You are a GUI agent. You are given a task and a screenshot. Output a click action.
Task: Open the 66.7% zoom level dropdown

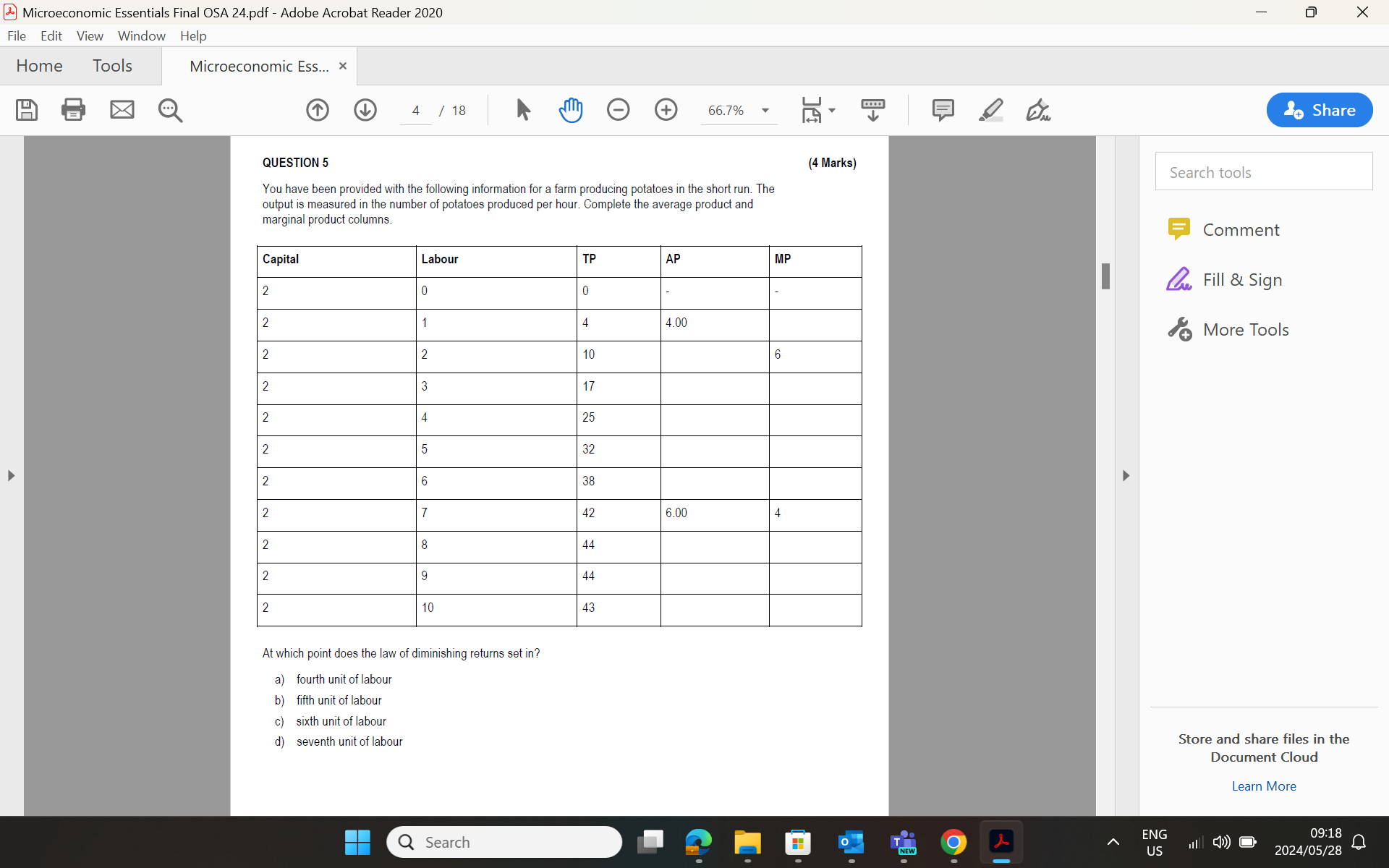click(x=765, y=111)
